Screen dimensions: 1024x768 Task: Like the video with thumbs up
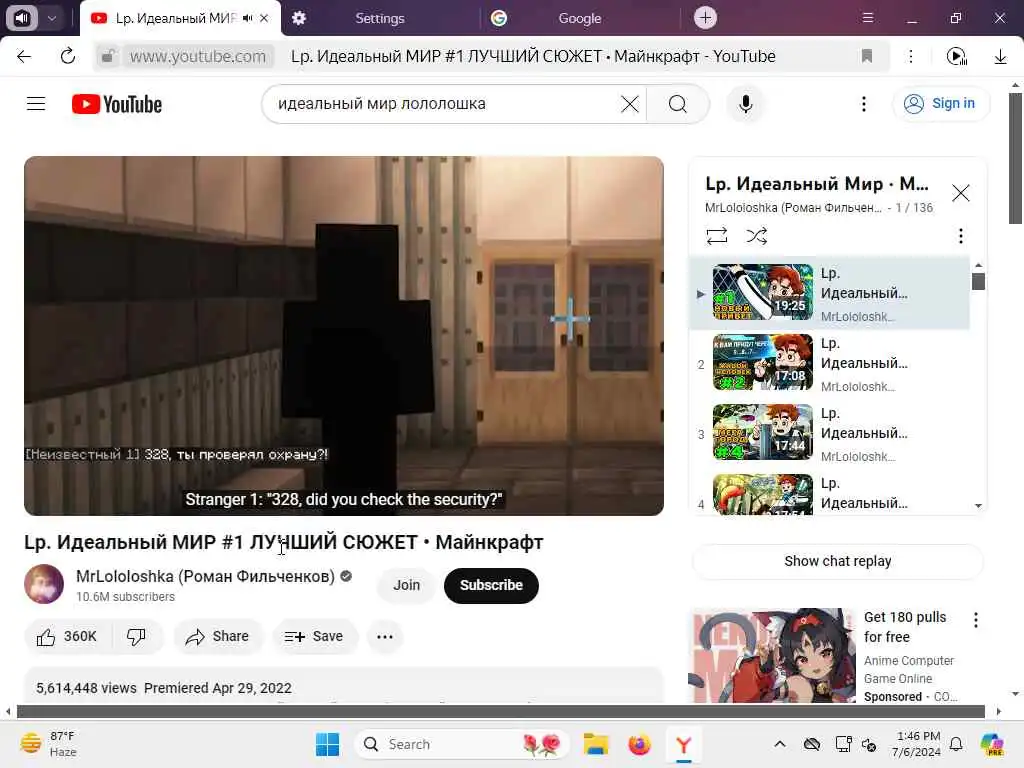(67, 636)
